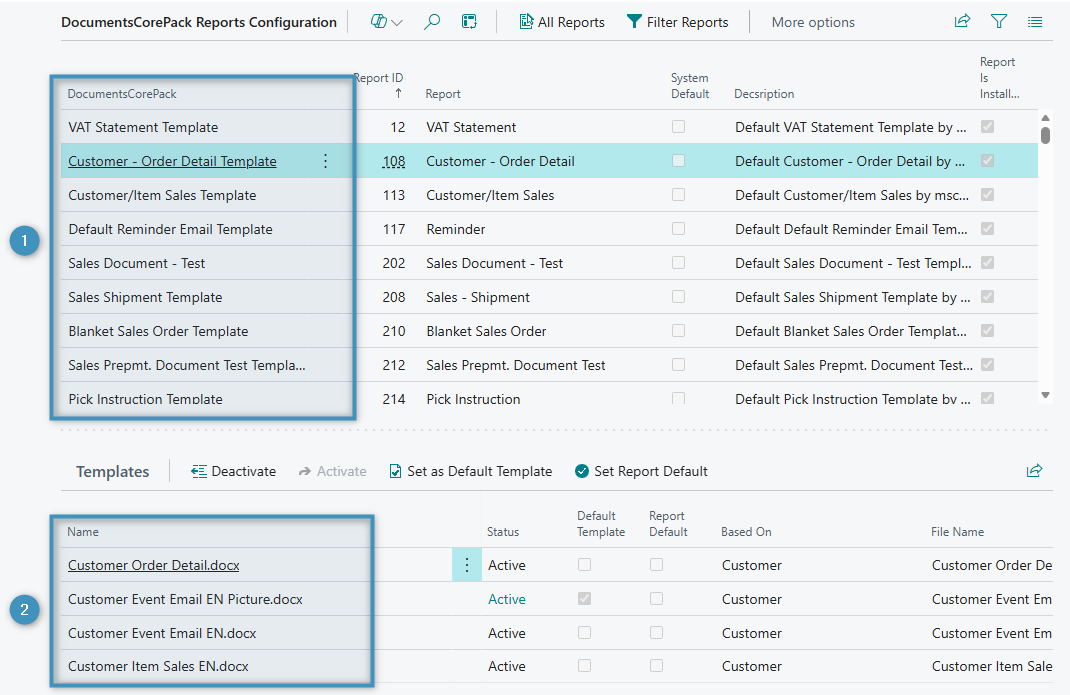Sort by Report ID column header
This screenshot has height=695, width=1070.
pyautogui.click(x=379, y=85)
